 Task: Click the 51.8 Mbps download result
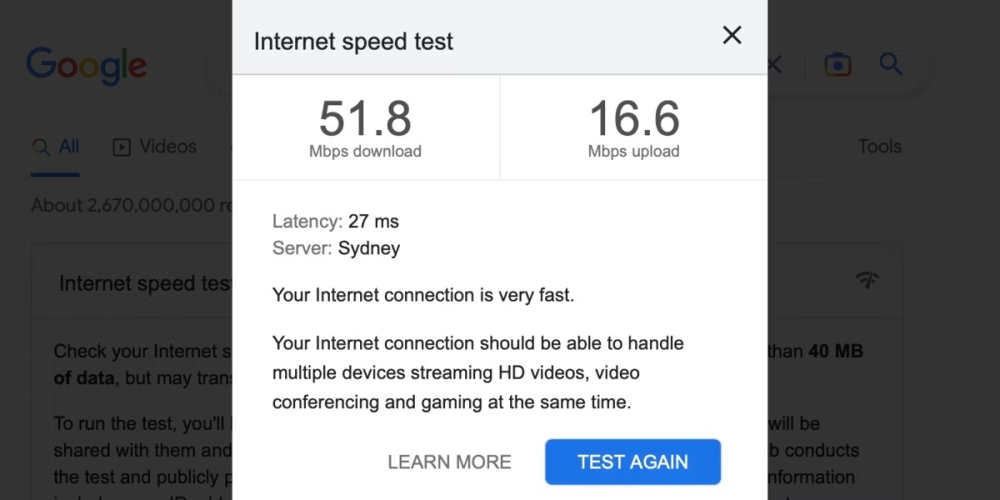click(x=365, y=128)
